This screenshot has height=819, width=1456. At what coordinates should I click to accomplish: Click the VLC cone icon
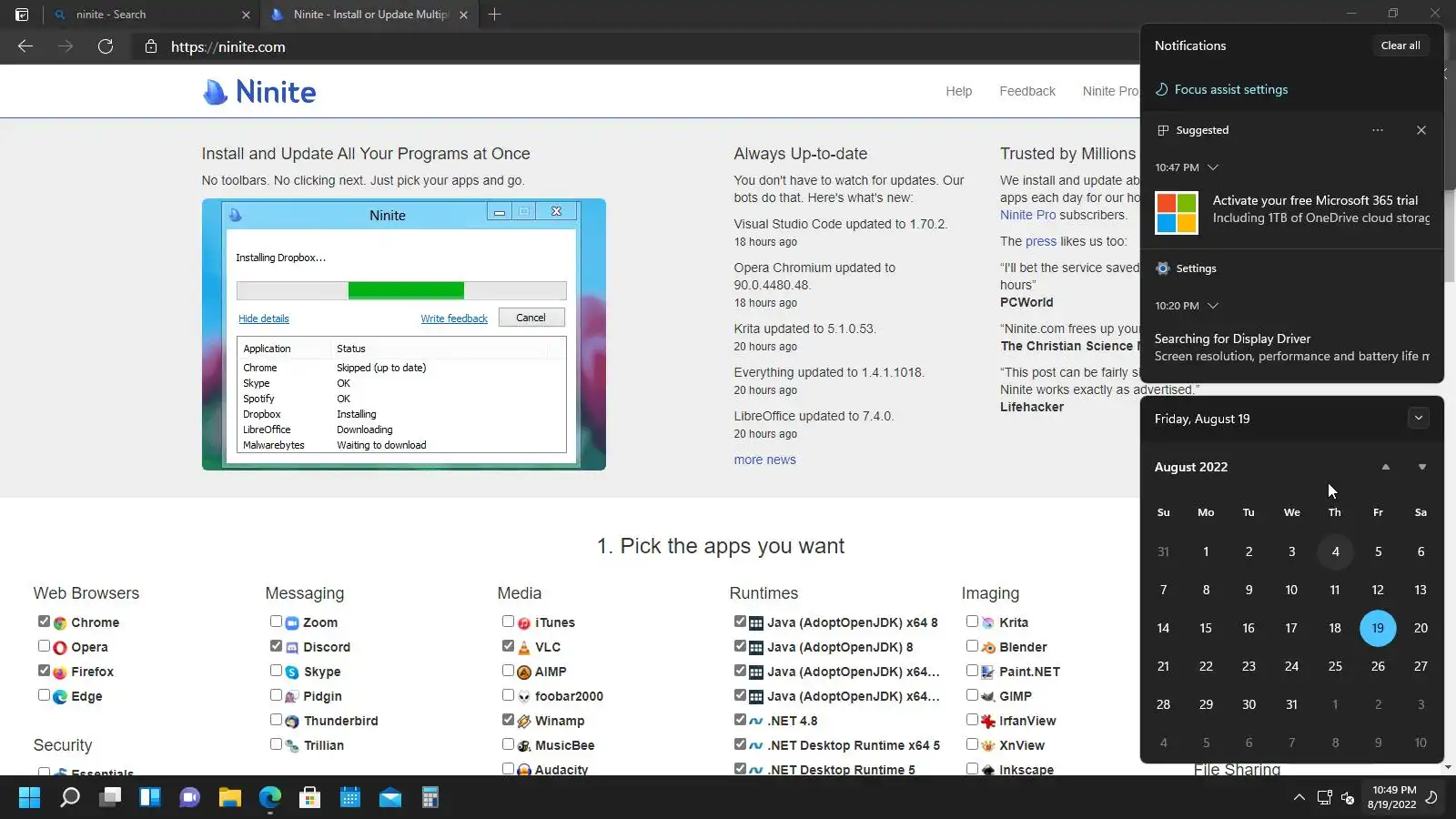pyautogui.click(x=524, y=648)
